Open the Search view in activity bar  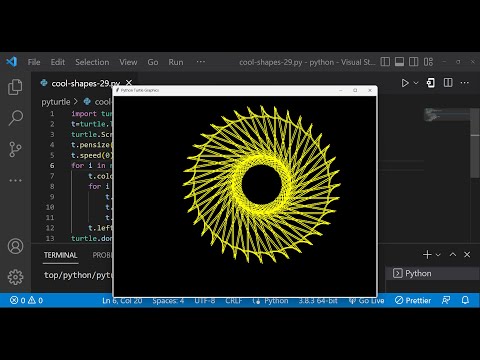15,118
